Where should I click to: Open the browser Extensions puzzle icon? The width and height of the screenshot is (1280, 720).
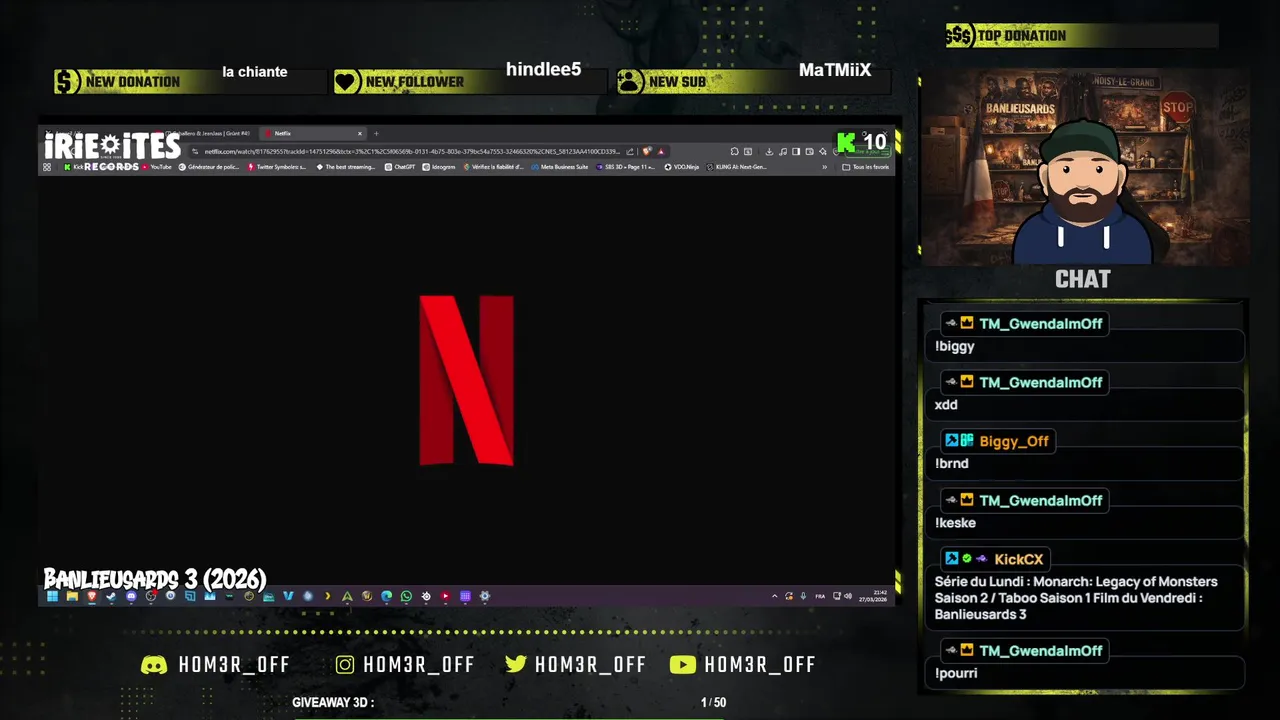pos(735,151)
